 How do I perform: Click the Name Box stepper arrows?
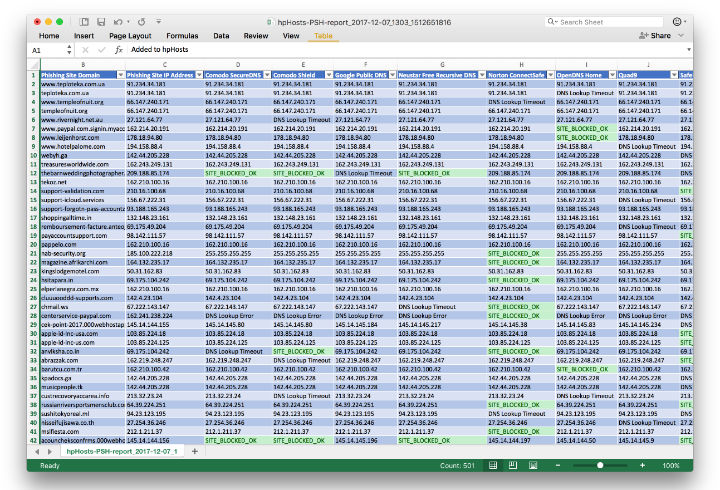point(69,50)
